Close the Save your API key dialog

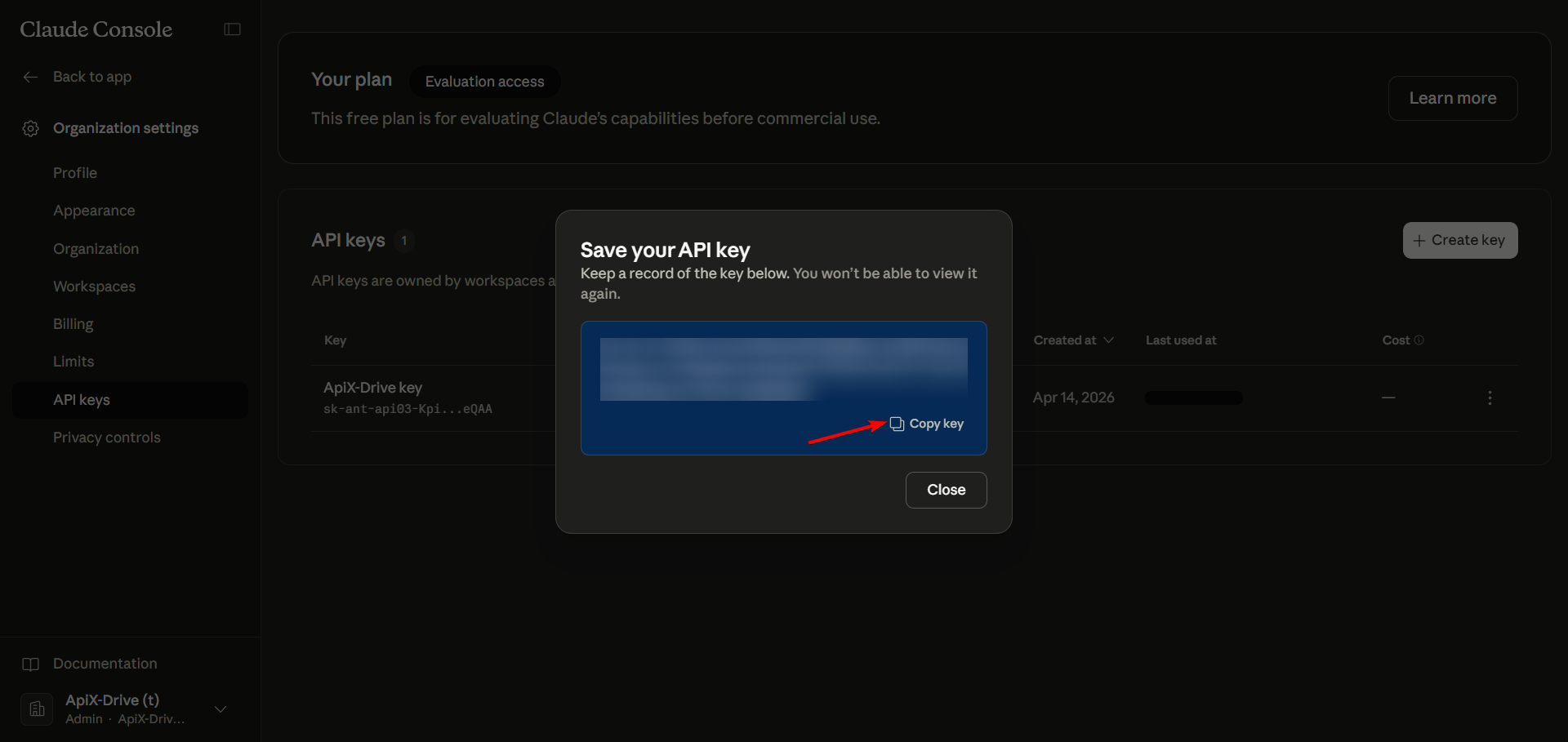click(x=946, y=490)
